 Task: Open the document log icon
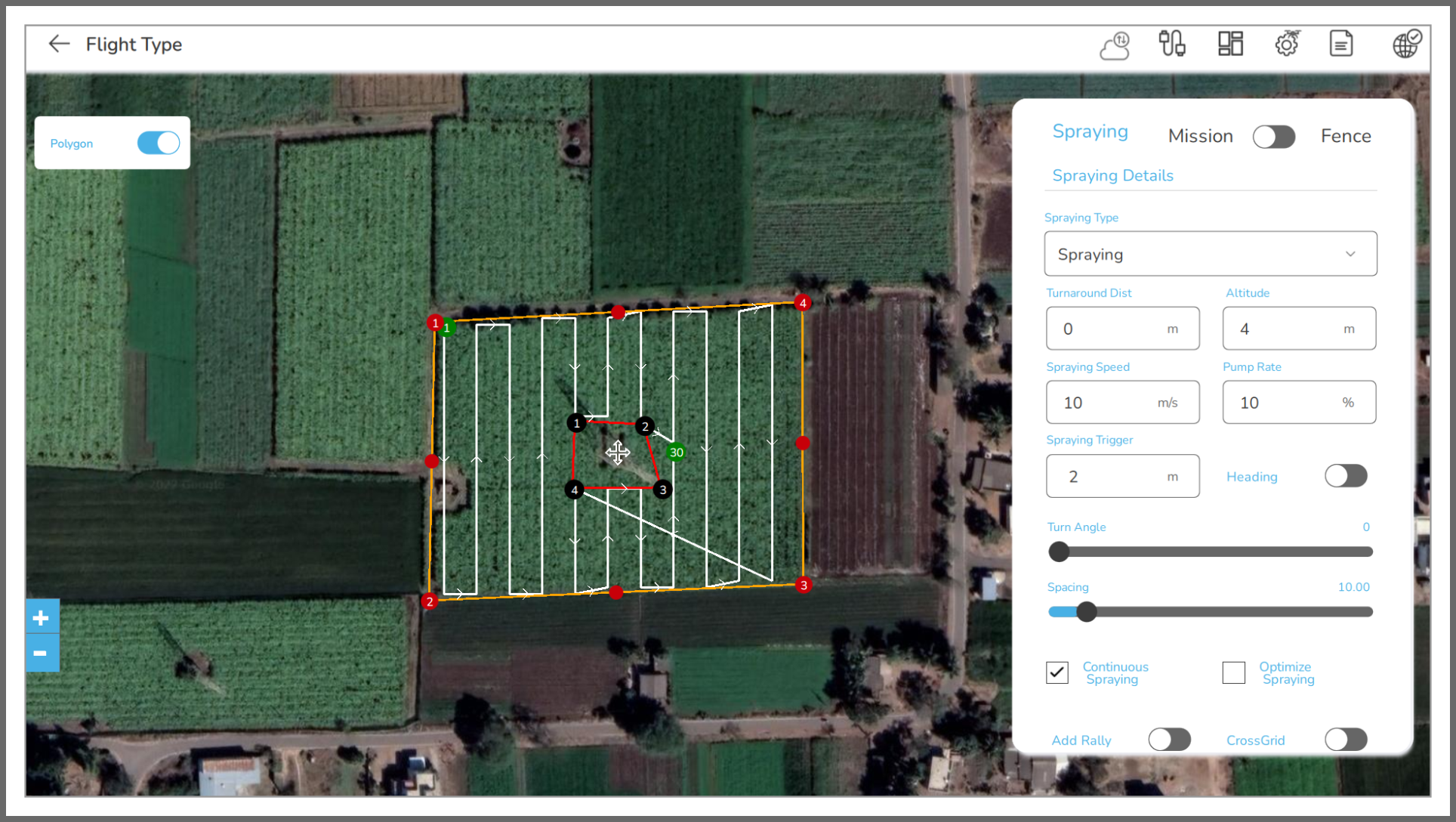pos(1341,44)
